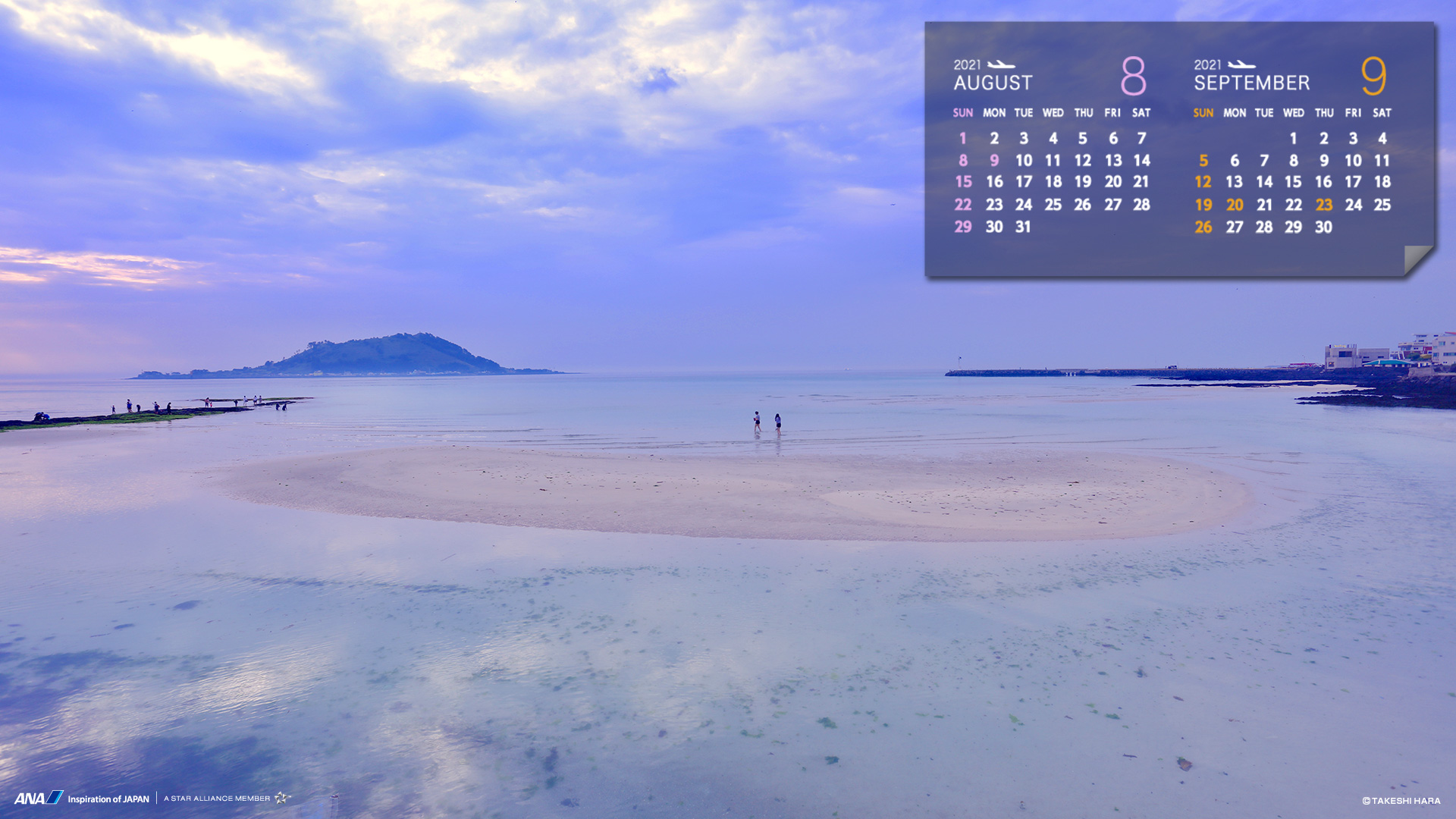Screen dimensions: 1456x819
Task: Click the SAT header in August
Action: pos(1141,113)
